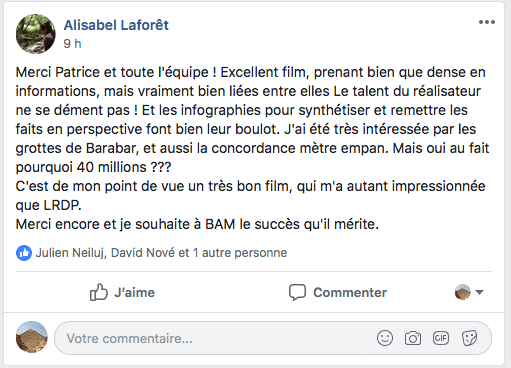View David Nové's profile from likes
This screenshot has height=368, width=511.
pos(143,253)
